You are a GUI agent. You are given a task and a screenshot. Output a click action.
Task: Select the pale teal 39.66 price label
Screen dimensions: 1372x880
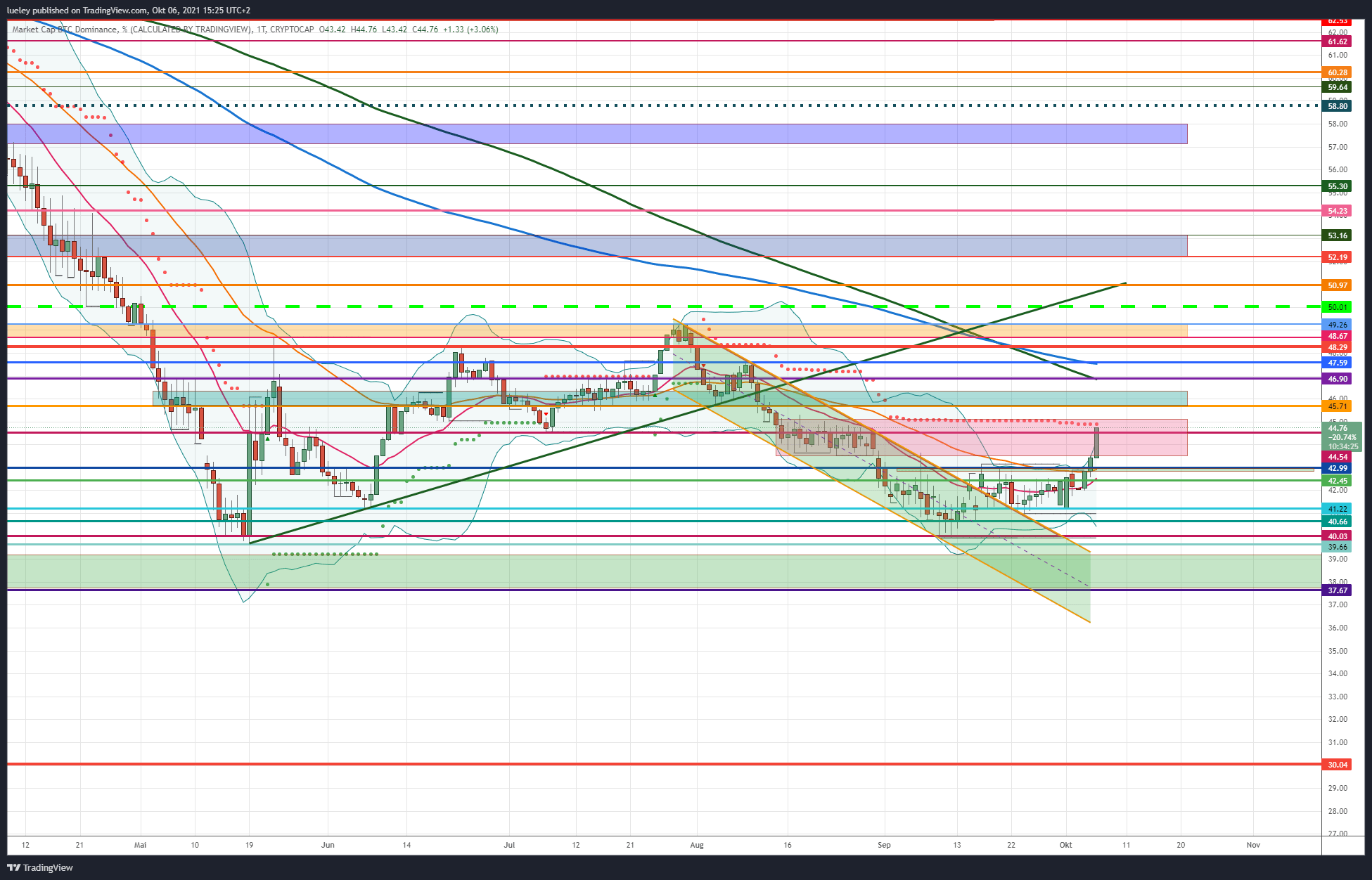(x=1337, y=547)
